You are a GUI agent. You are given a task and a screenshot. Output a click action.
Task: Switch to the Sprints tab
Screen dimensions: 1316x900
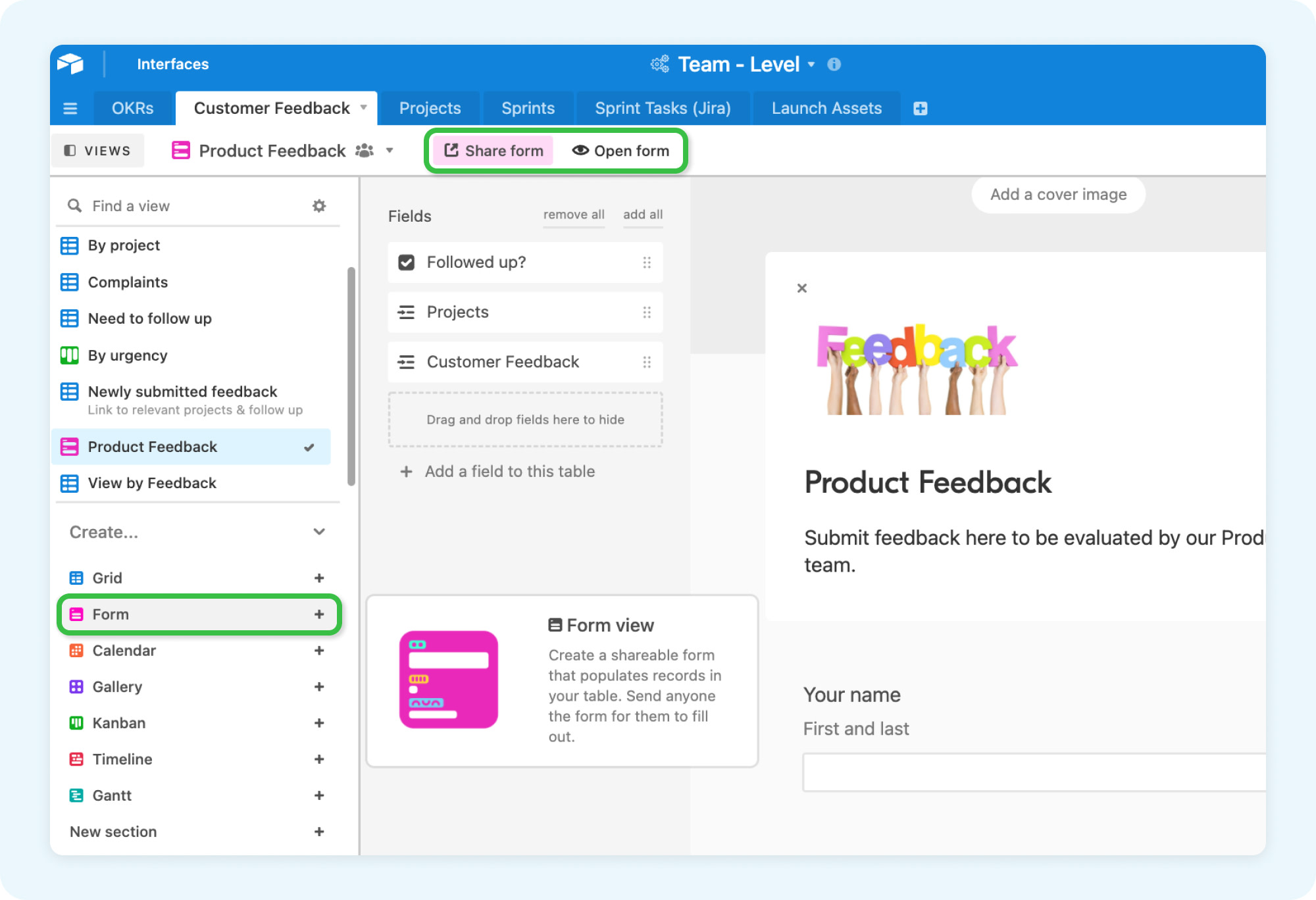click(528, 108)
